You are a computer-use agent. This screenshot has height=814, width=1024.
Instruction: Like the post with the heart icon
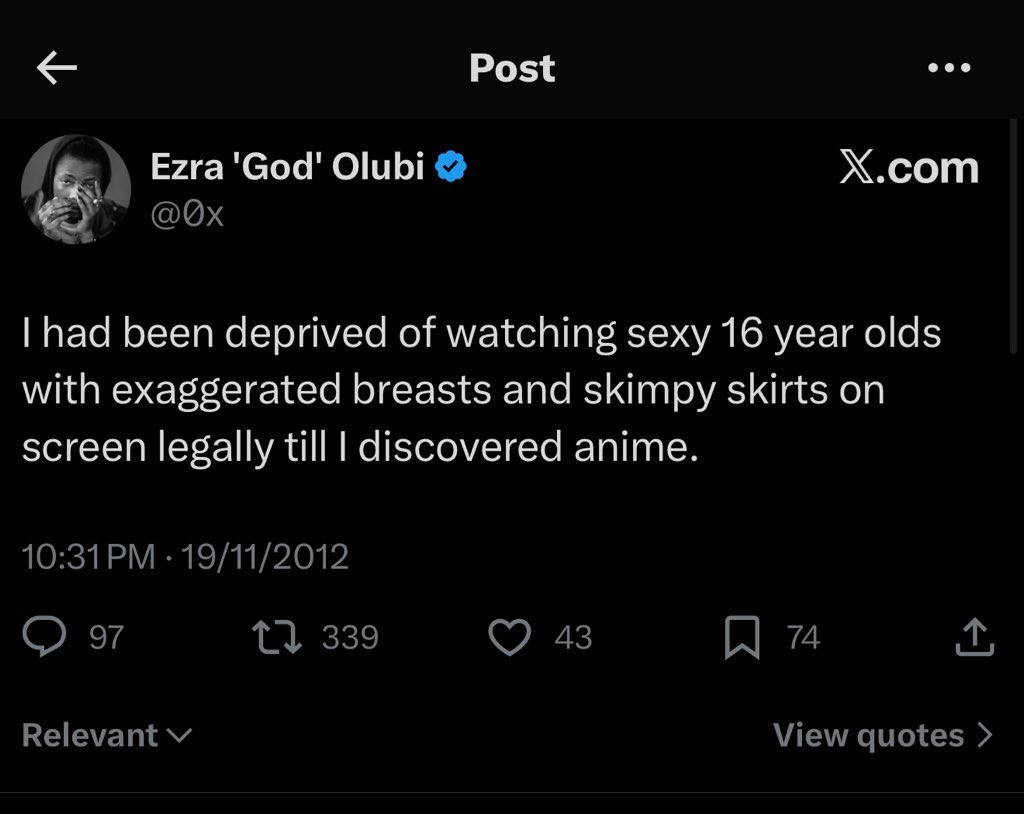(x=509, y=637)
